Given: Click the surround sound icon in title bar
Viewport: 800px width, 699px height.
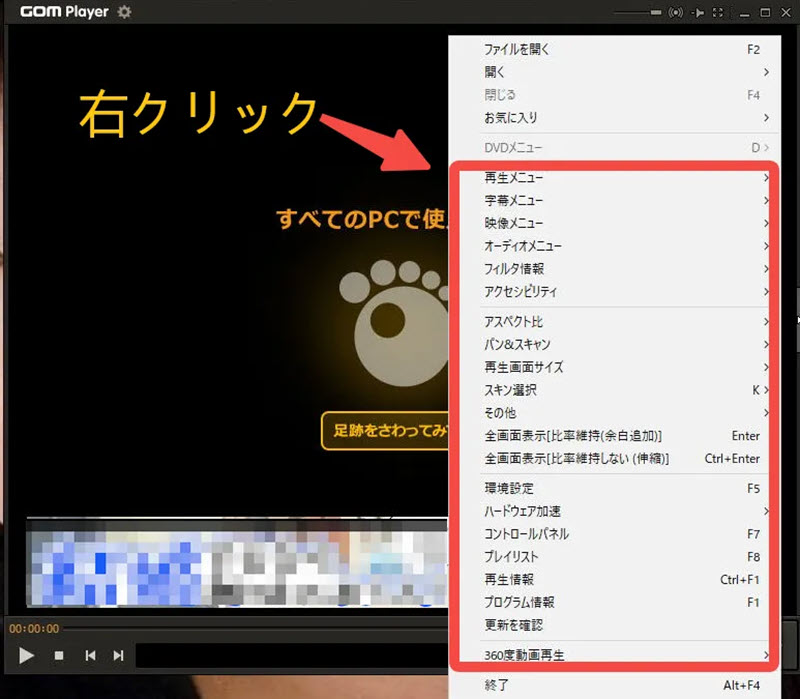Looking at the screenshot, I should 675,12.
